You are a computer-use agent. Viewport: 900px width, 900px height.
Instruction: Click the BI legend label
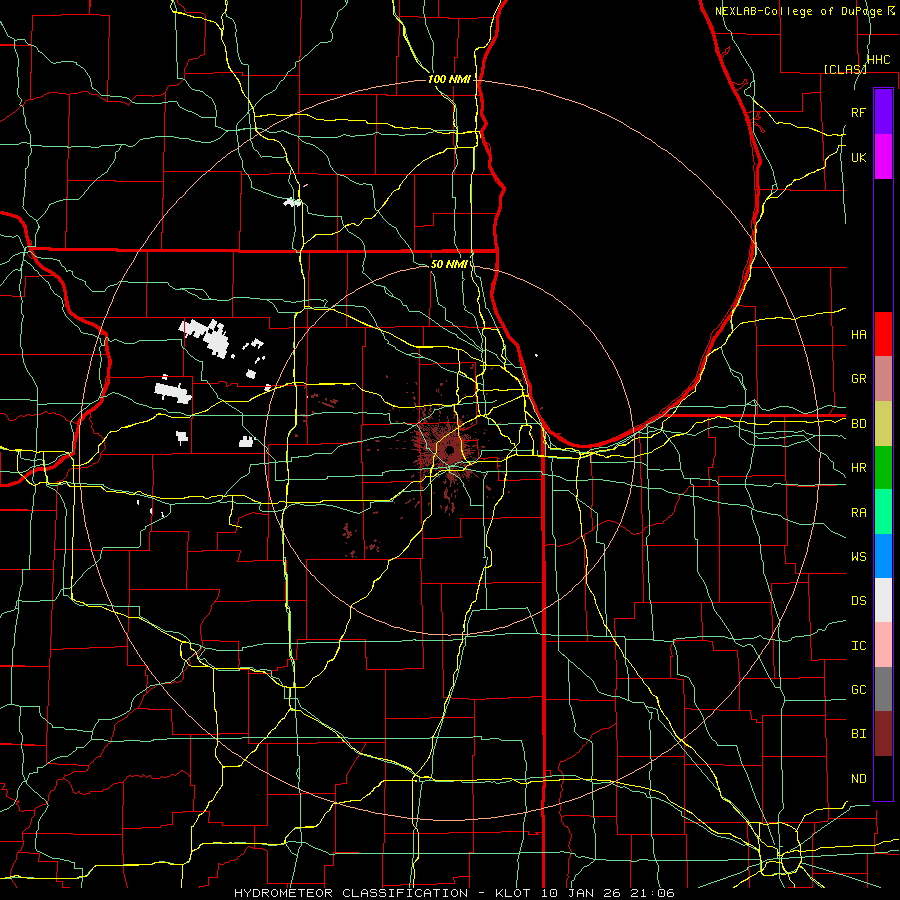click(858, 734)
